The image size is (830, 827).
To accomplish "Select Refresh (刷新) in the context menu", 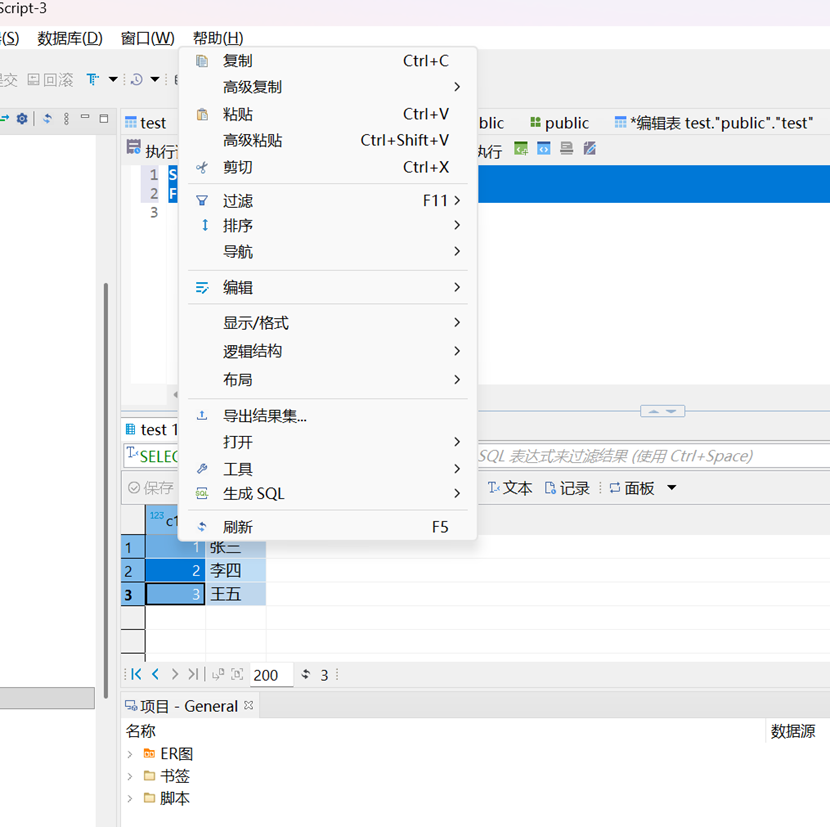I will pos(238,527).
